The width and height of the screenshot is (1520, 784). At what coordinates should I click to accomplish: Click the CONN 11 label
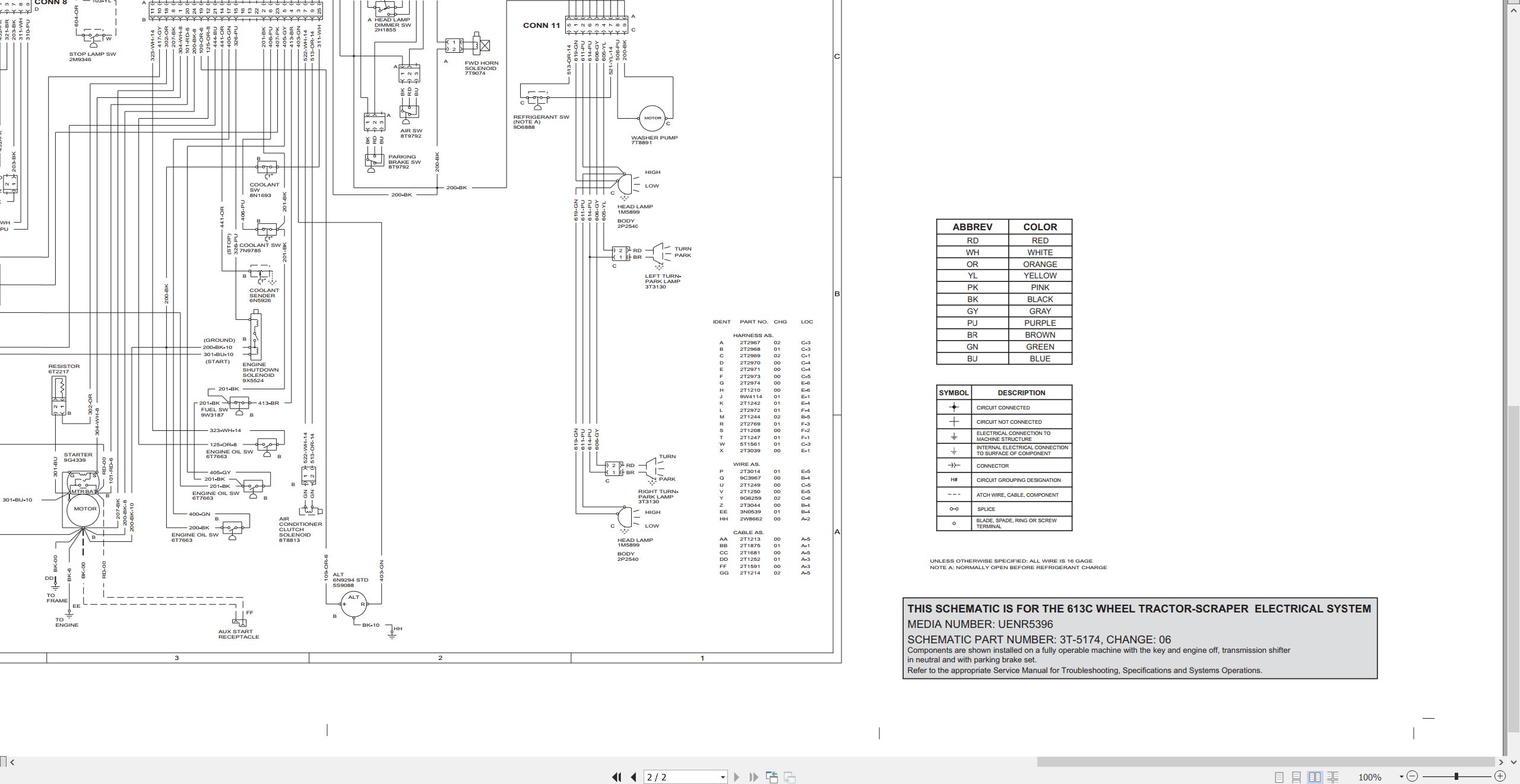(x=541, y=26)
